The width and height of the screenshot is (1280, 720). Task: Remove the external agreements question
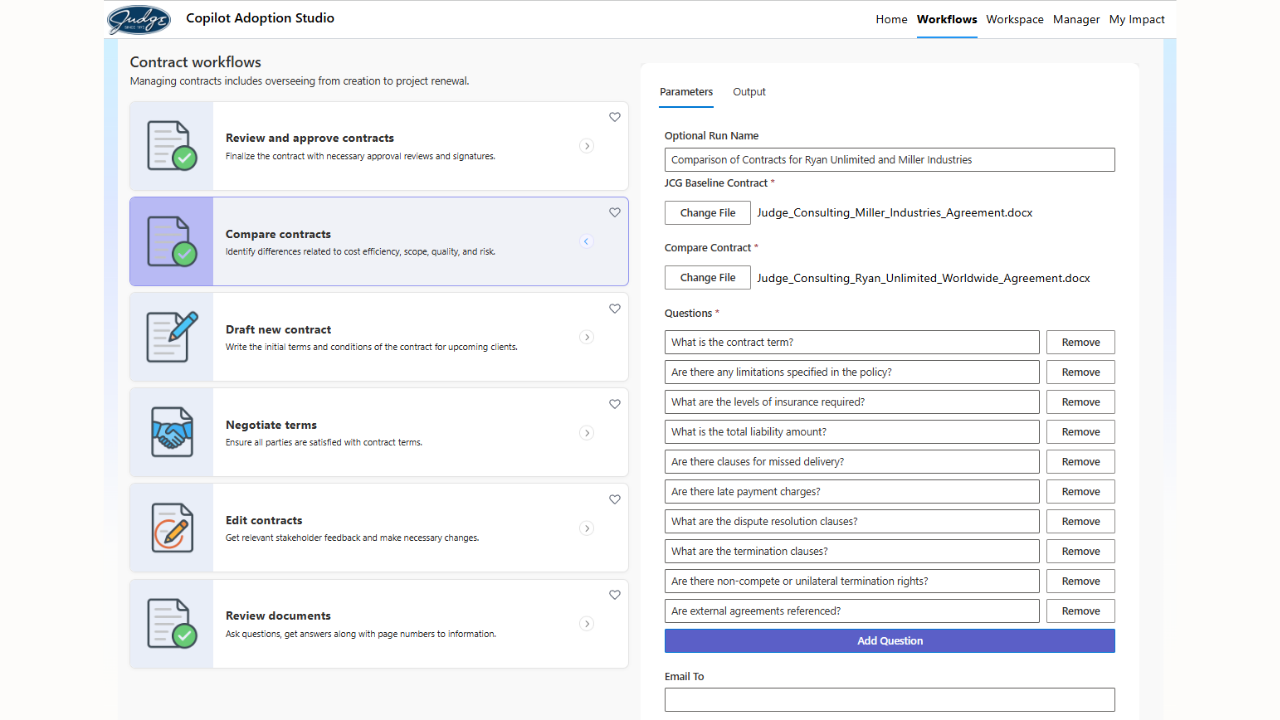click(1081, 611)
